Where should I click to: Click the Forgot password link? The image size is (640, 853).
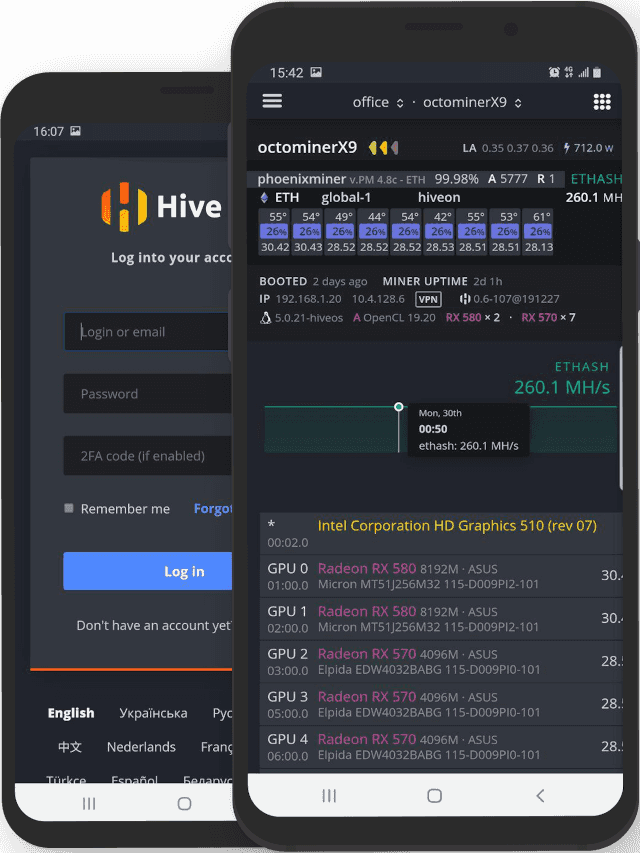213,509
